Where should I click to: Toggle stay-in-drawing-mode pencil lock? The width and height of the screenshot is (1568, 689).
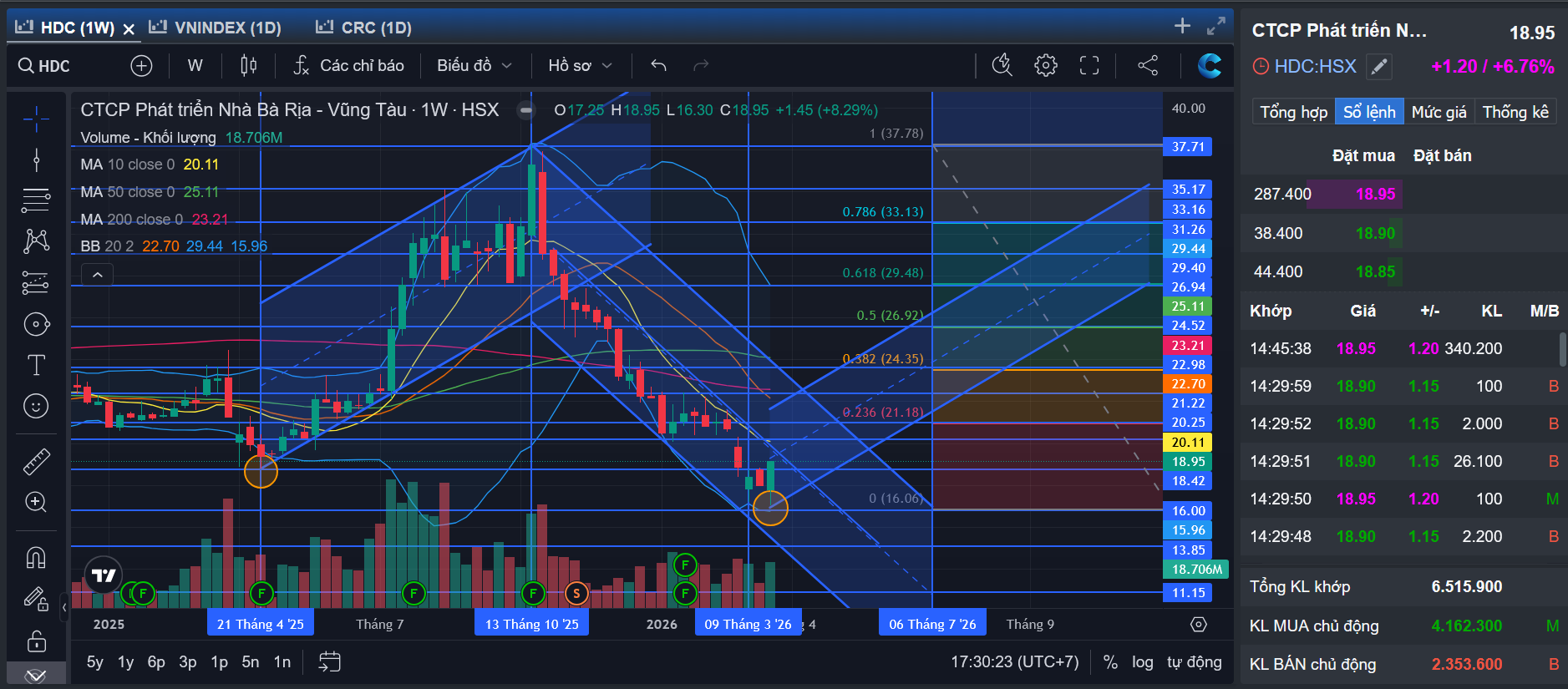click(x=36, y=599)
